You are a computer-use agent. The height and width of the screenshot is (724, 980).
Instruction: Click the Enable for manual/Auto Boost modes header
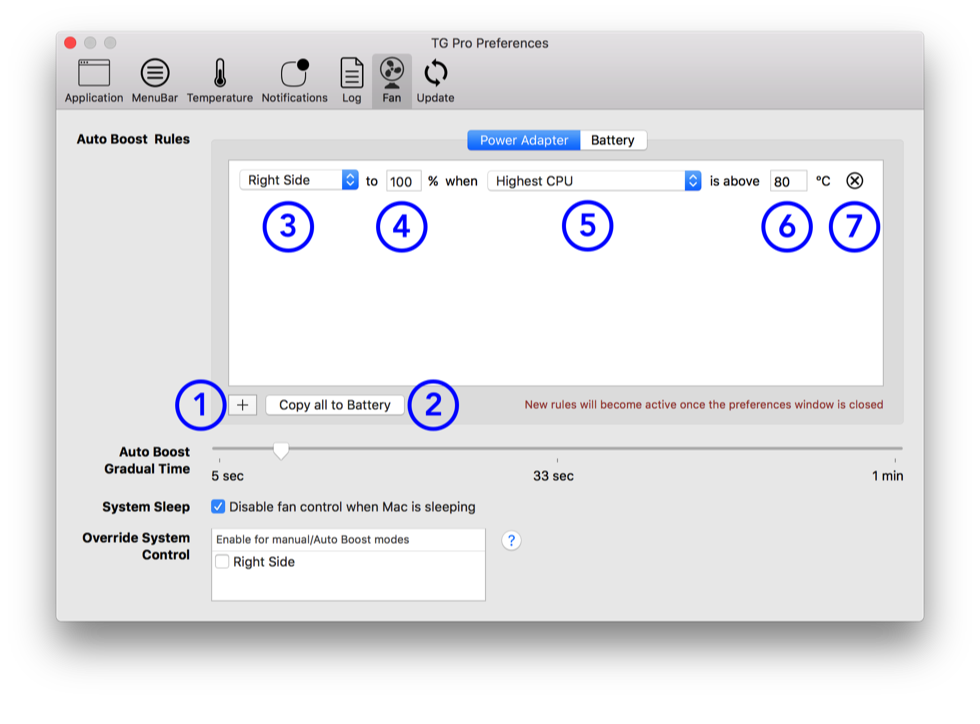(348, 540)
